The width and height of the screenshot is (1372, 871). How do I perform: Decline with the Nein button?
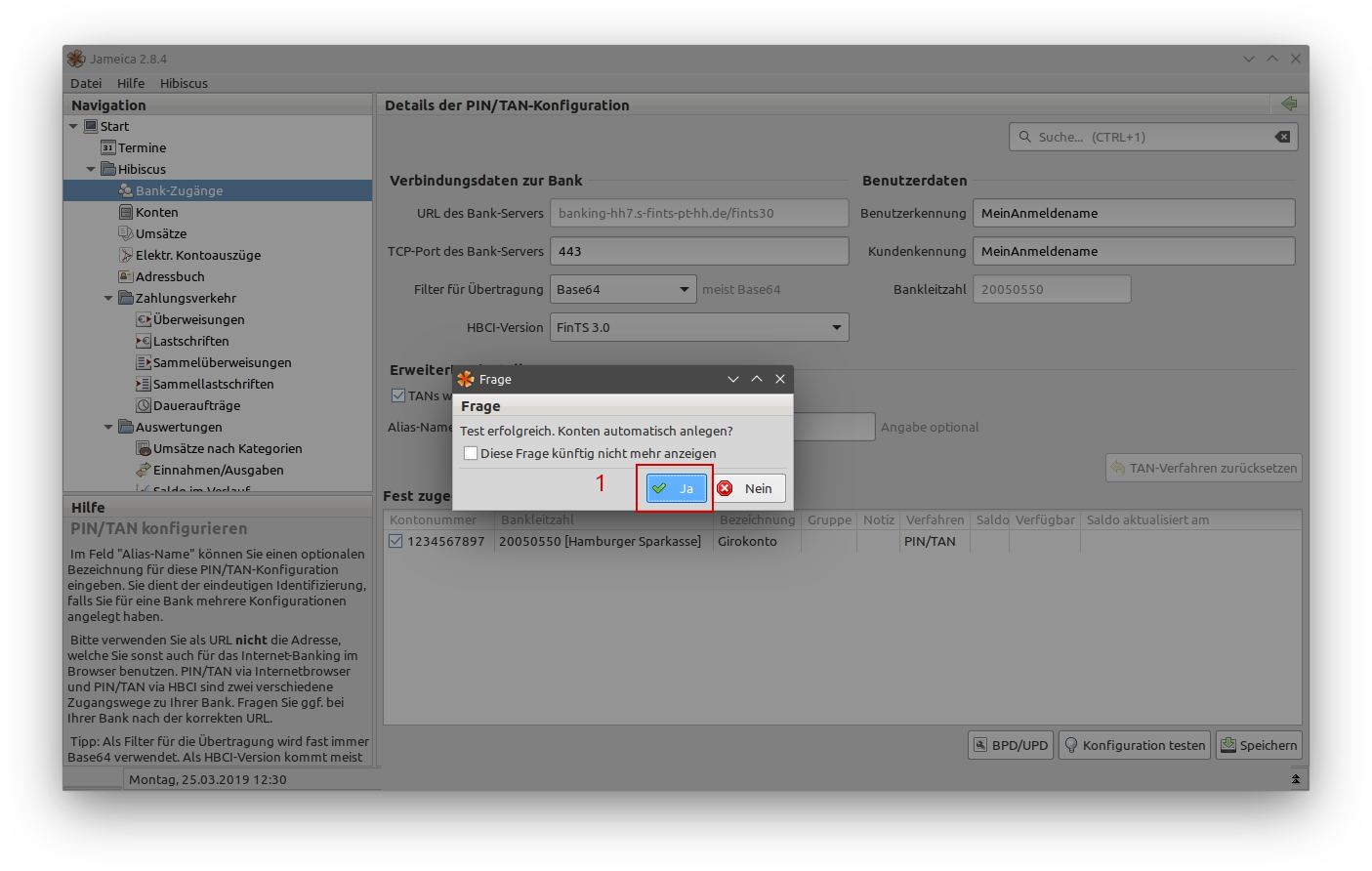pyautogui.click(x=750, y=488)
